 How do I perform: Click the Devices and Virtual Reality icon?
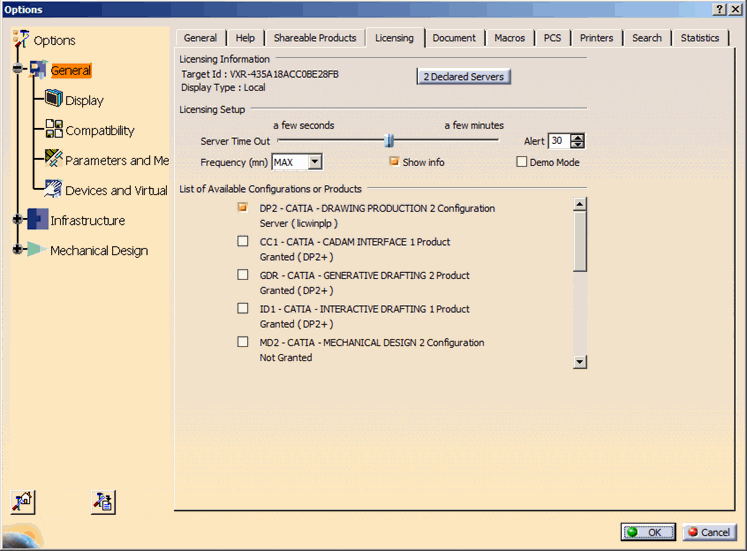click(53, 190)
